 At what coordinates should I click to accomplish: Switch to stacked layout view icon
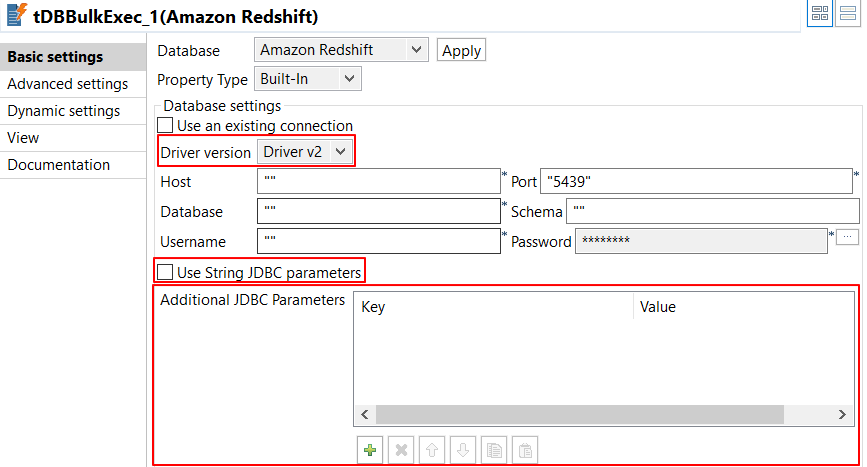(x=850, y=14)
